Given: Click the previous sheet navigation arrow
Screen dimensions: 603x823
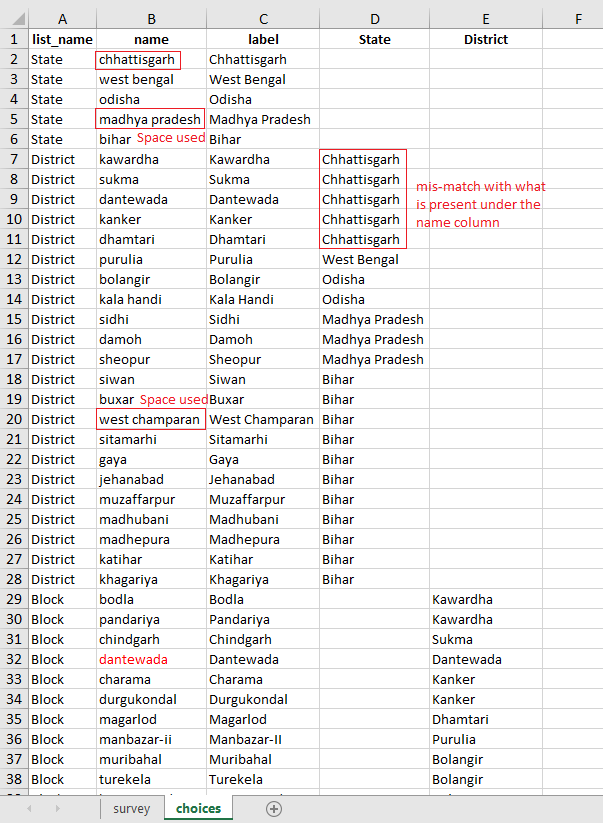Looking at the screenshot, I should click(x=29, y=809).
